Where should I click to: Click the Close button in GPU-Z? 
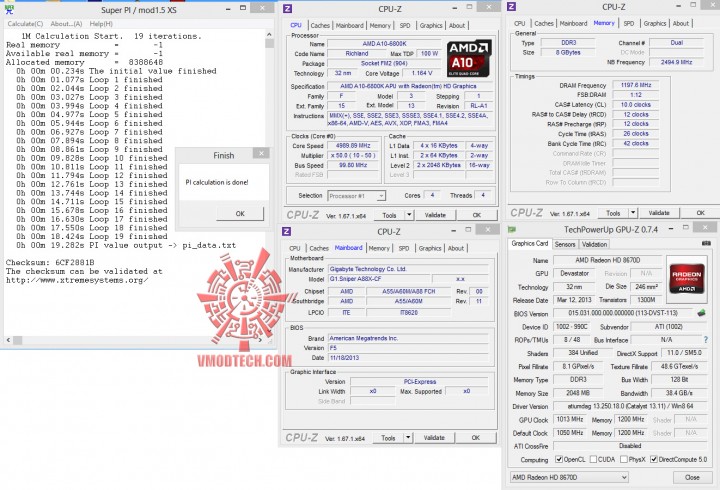click(x=692, y=478)
